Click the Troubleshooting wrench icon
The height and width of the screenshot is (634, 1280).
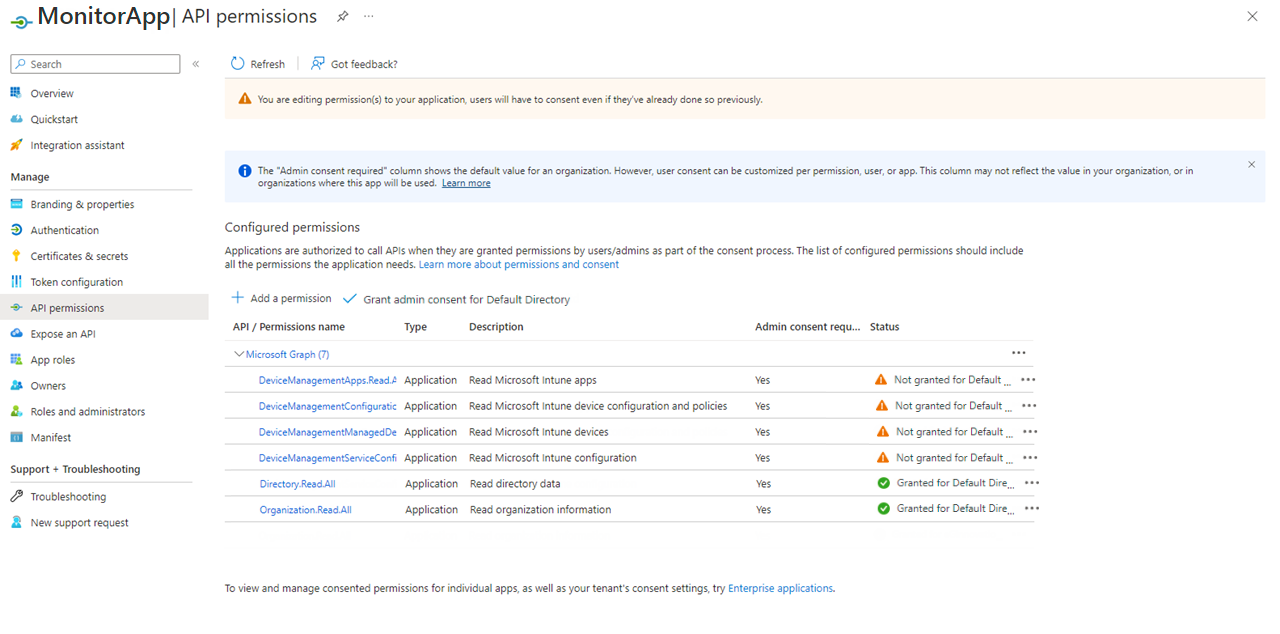[16, 497]
